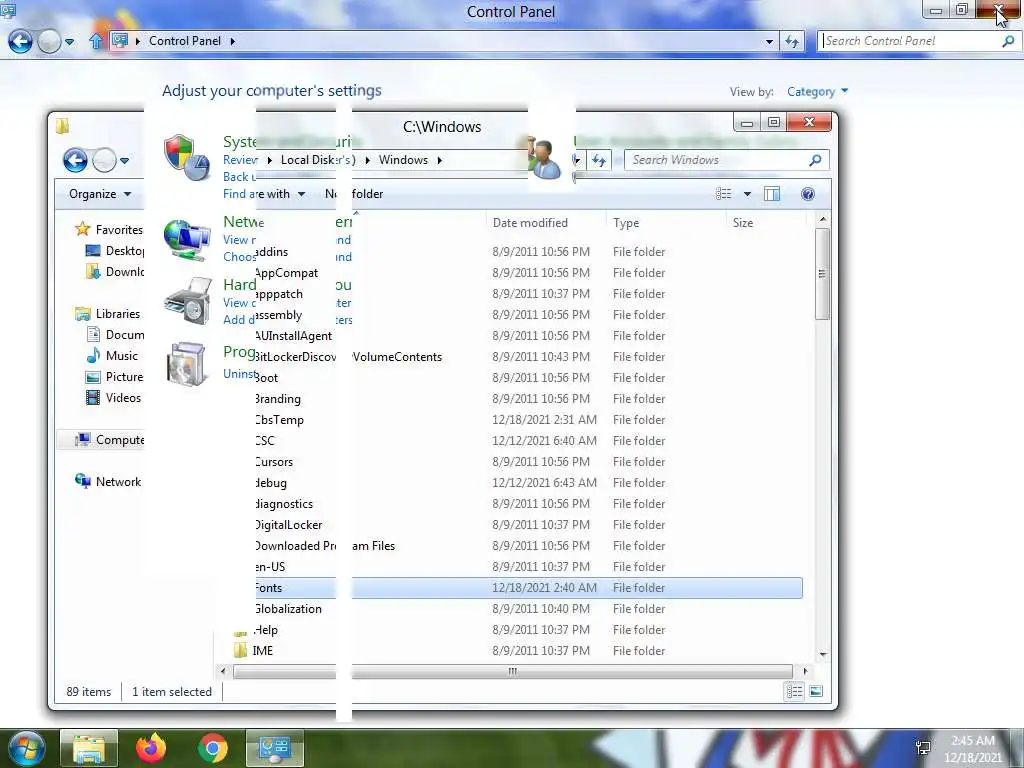Select the AUInstallAgent folder row
The image size is (1024, 768).
tap(528, 336)
